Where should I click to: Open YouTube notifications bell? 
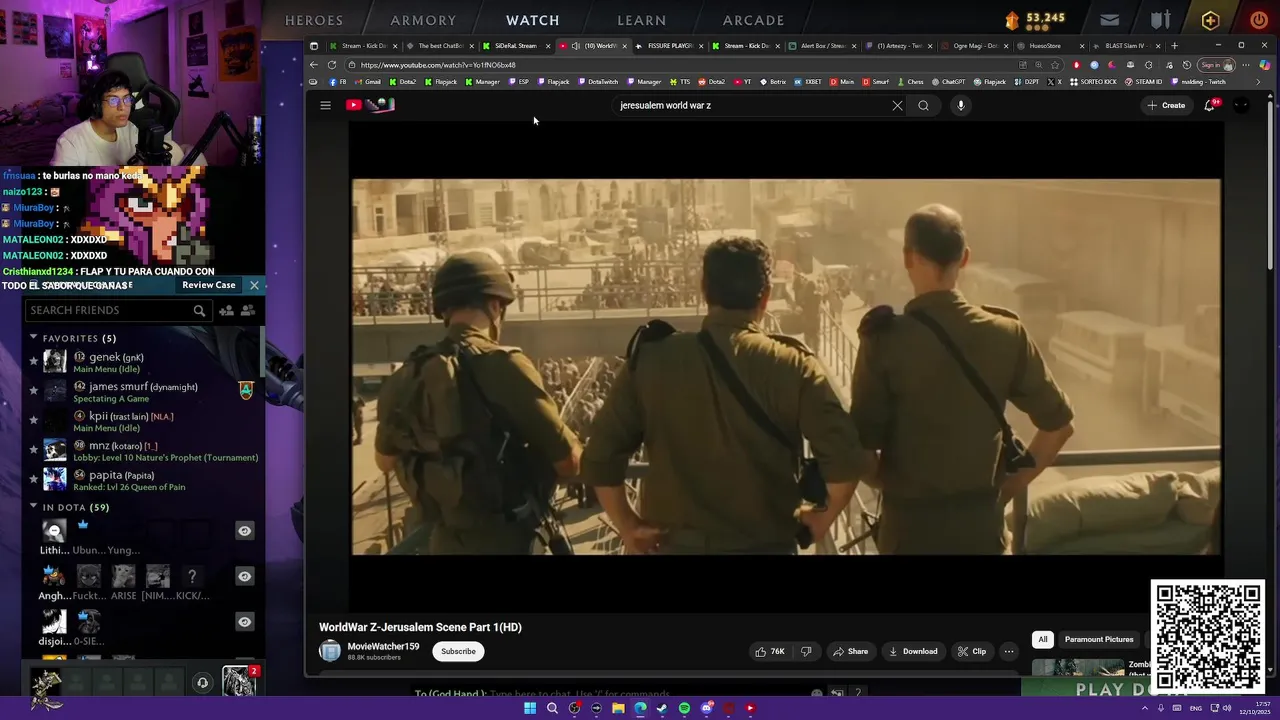(1210, 105)
